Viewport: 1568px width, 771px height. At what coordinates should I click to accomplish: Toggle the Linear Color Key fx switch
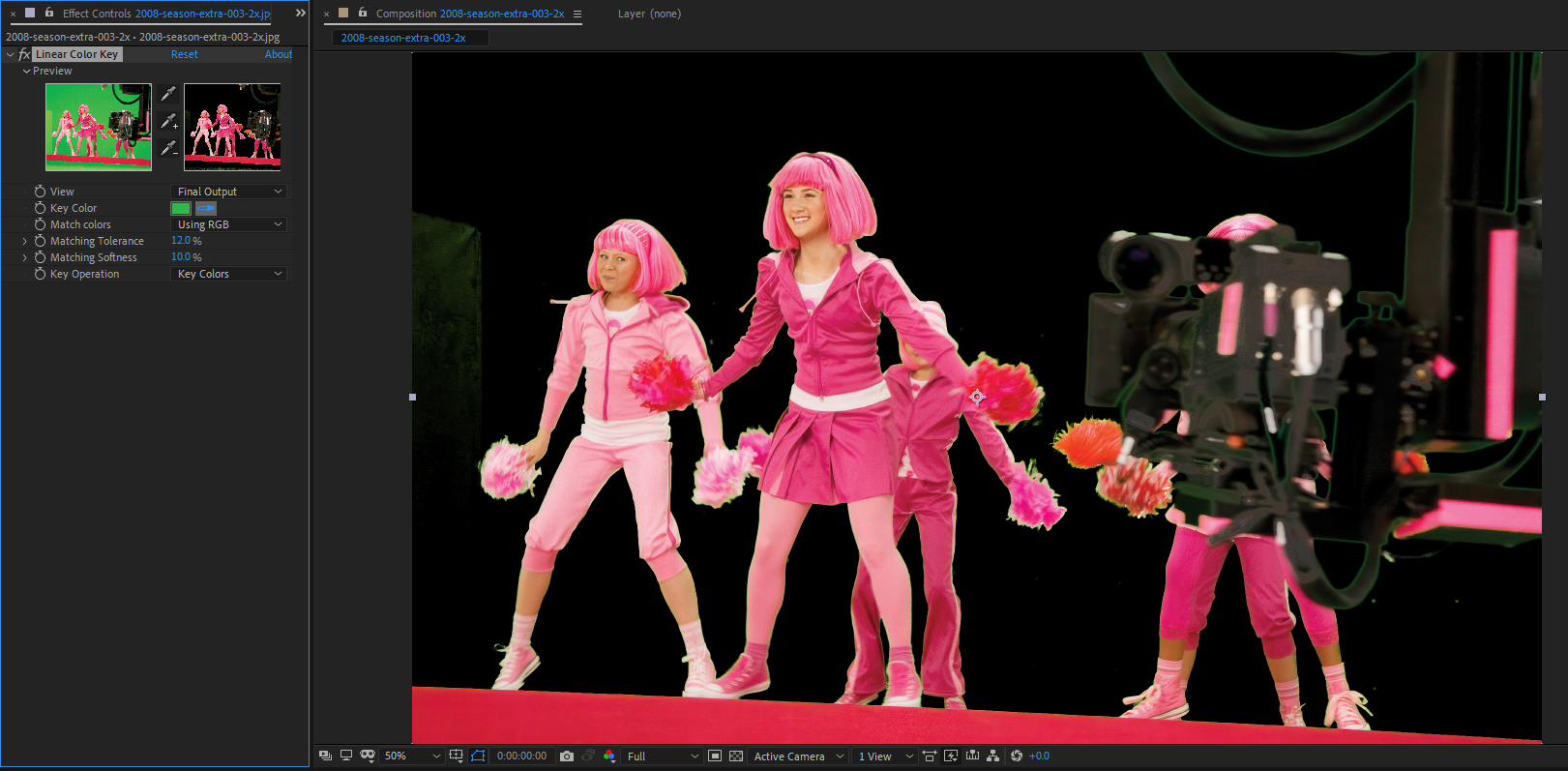pyautogui.click(x=24, y=54)
